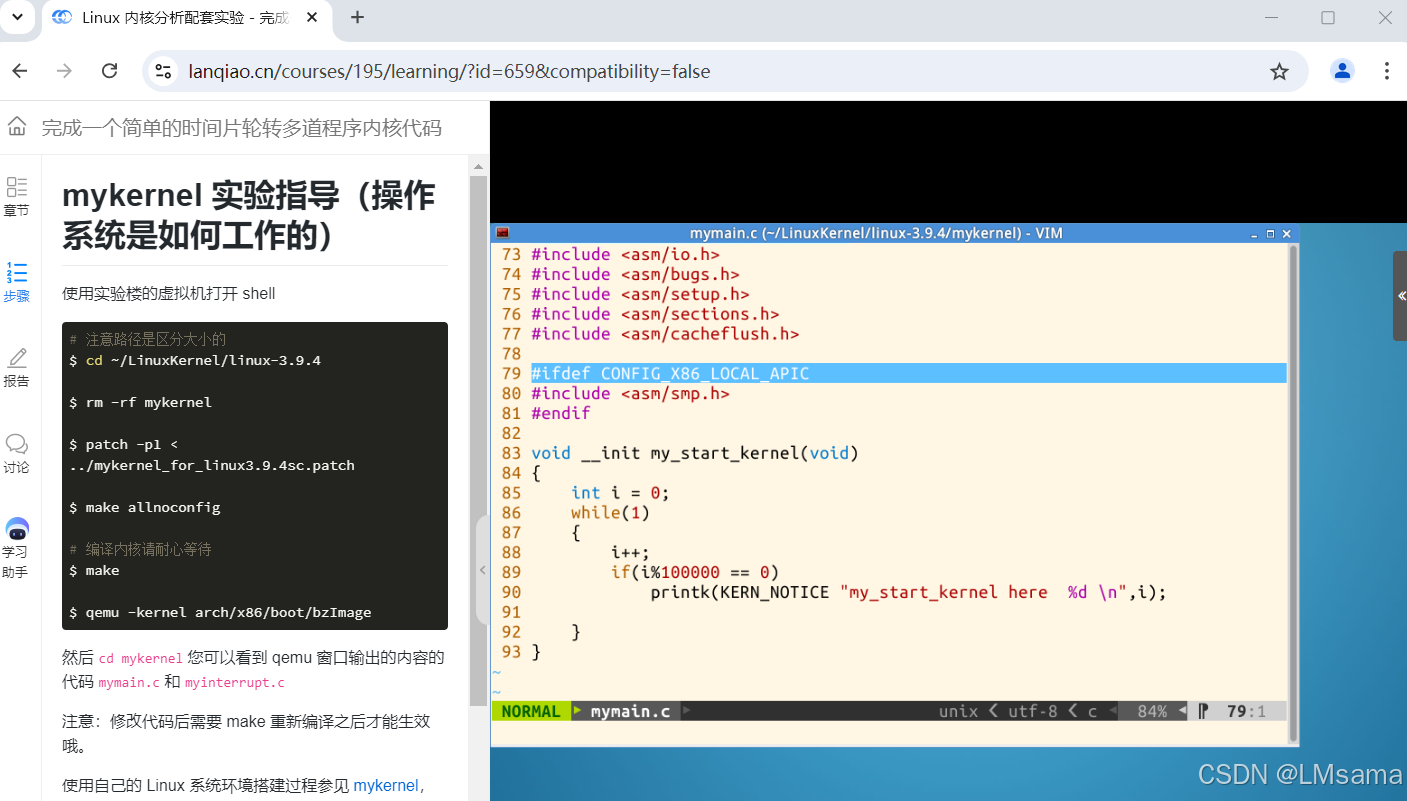Image resolution: width=1407 pixels, height=801 pixels.
Task: Open the 讨论 discussion sidebar item
Action: coord(16,453)
